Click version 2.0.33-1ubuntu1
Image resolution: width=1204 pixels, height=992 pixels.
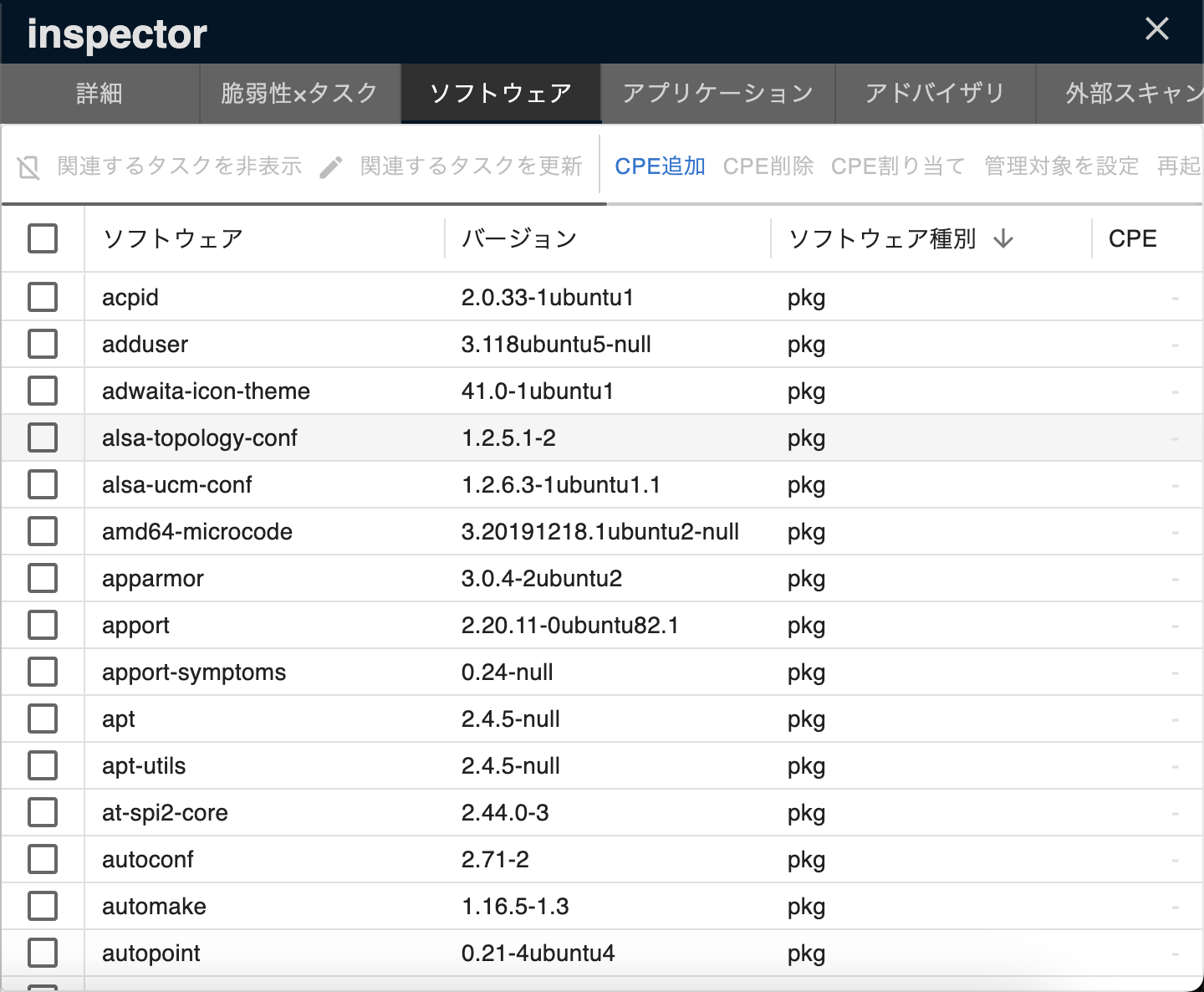(x=548, y=298)
